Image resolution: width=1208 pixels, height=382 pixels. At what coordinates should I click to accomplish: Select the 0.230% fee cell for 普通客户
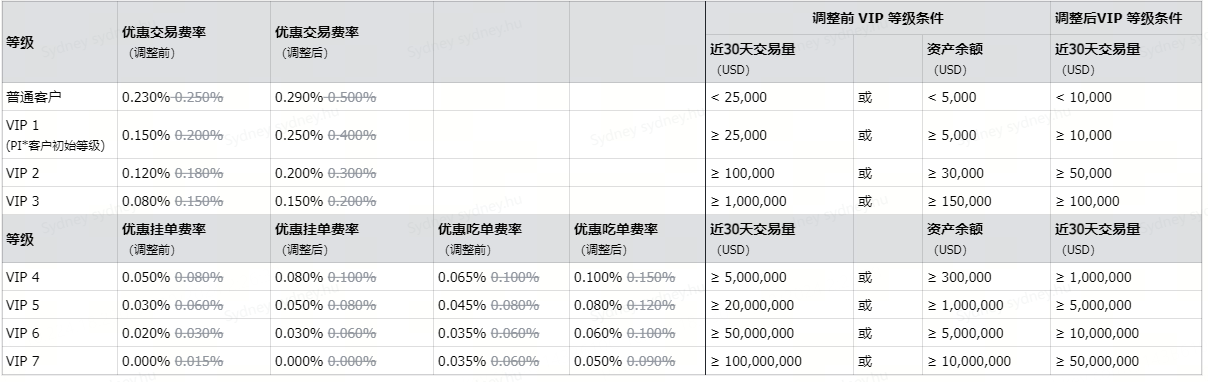point(193,97)
